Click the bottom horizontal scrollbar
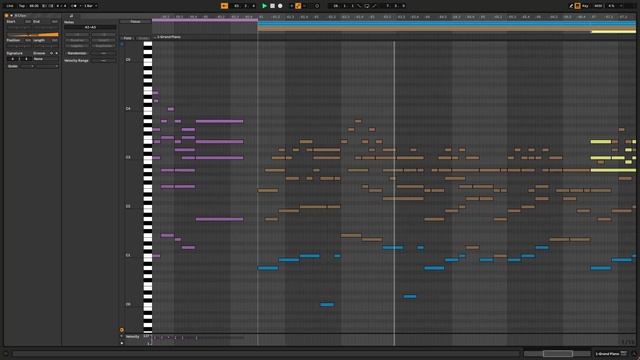Image resolution: width=640 pixels, height=360 pixels. point(266,353)
